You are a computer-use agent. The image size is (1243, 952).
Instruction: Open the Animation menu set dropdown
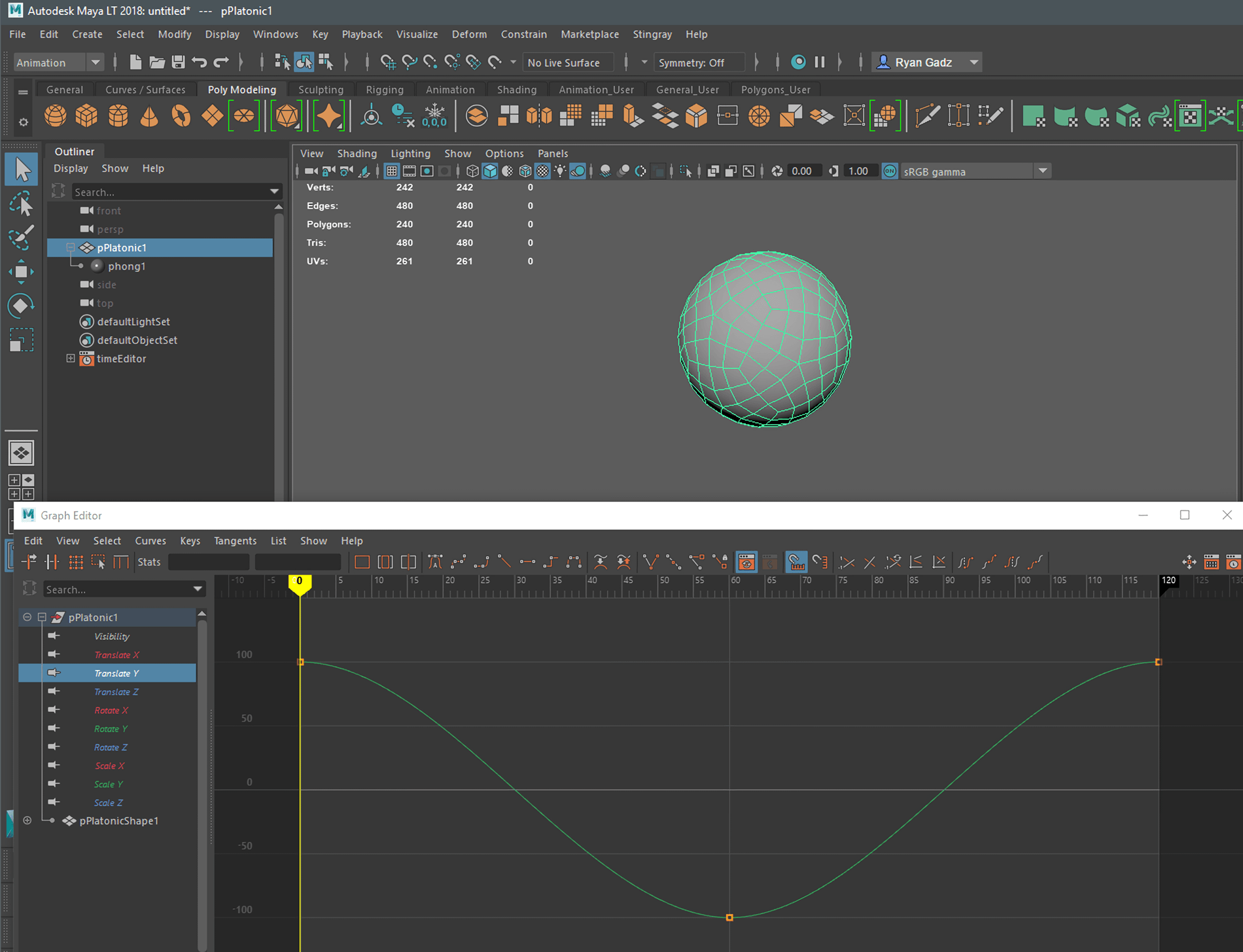pyautogui.click(x=96, y=63)
